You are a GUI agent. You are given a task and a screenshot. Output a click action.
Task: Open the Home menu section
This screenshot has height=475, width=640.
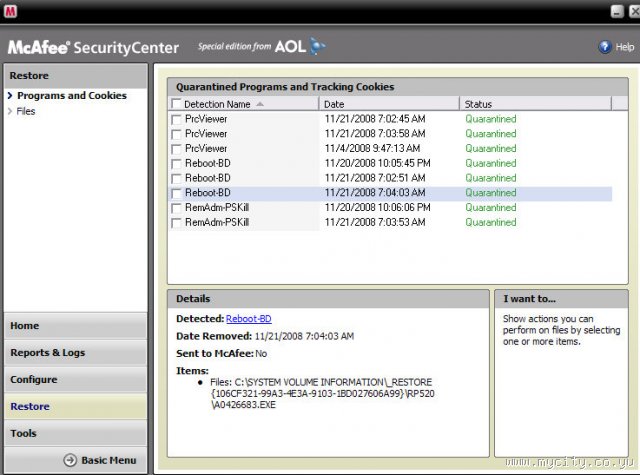76,326
